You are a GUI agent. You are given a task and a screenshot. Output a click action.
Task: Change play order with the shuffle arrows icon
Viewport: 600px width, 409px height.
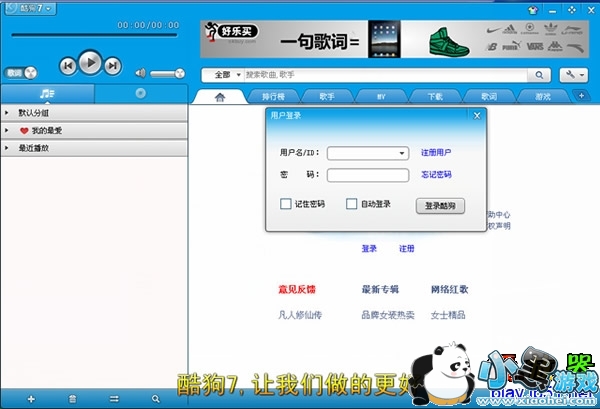[114, 399]
